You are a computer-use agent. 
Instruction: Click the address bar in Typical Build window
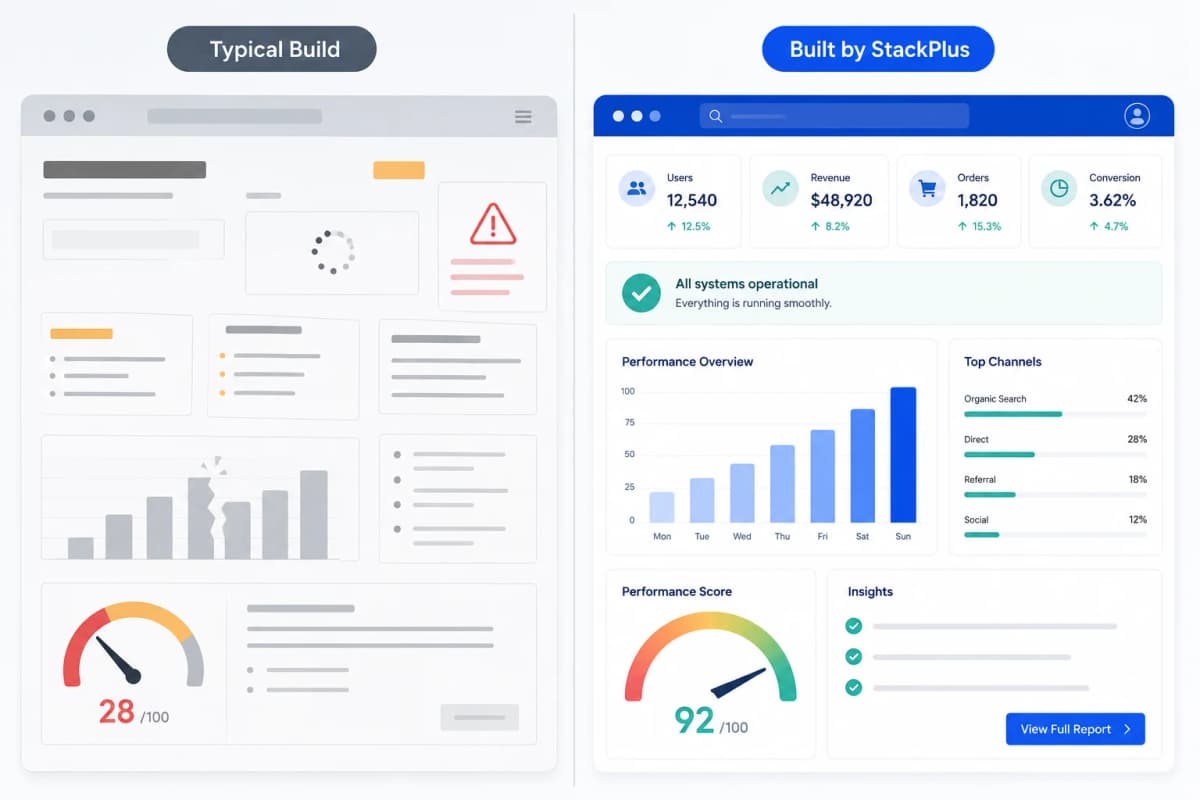pyautogui.click(x=235, y=116)
